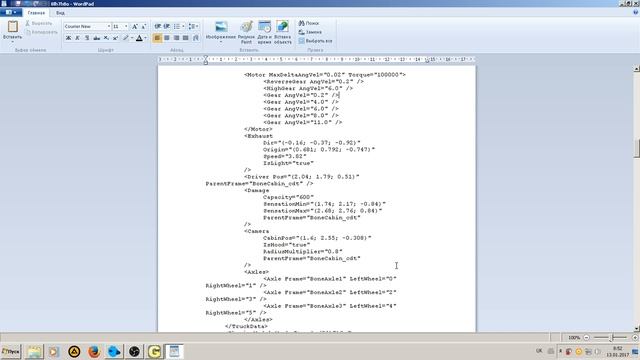The width and height of the screenshot is (640, 360).
Task: Select the Center alignment button
Action: pos(167,38)
